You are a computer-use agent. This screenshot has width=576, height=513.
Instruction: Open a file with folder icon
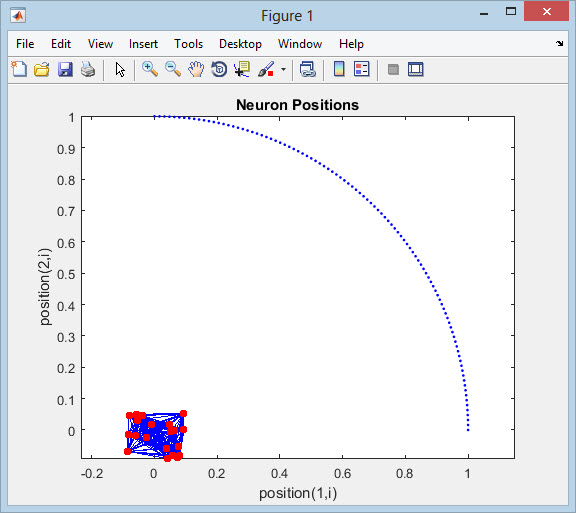[42, 69]
